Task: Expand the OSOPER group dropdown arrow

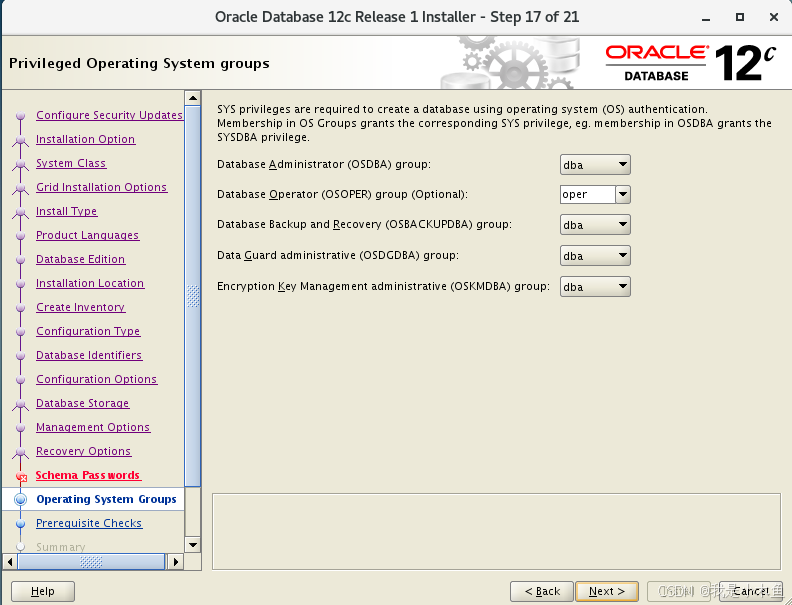Action: 623,194
